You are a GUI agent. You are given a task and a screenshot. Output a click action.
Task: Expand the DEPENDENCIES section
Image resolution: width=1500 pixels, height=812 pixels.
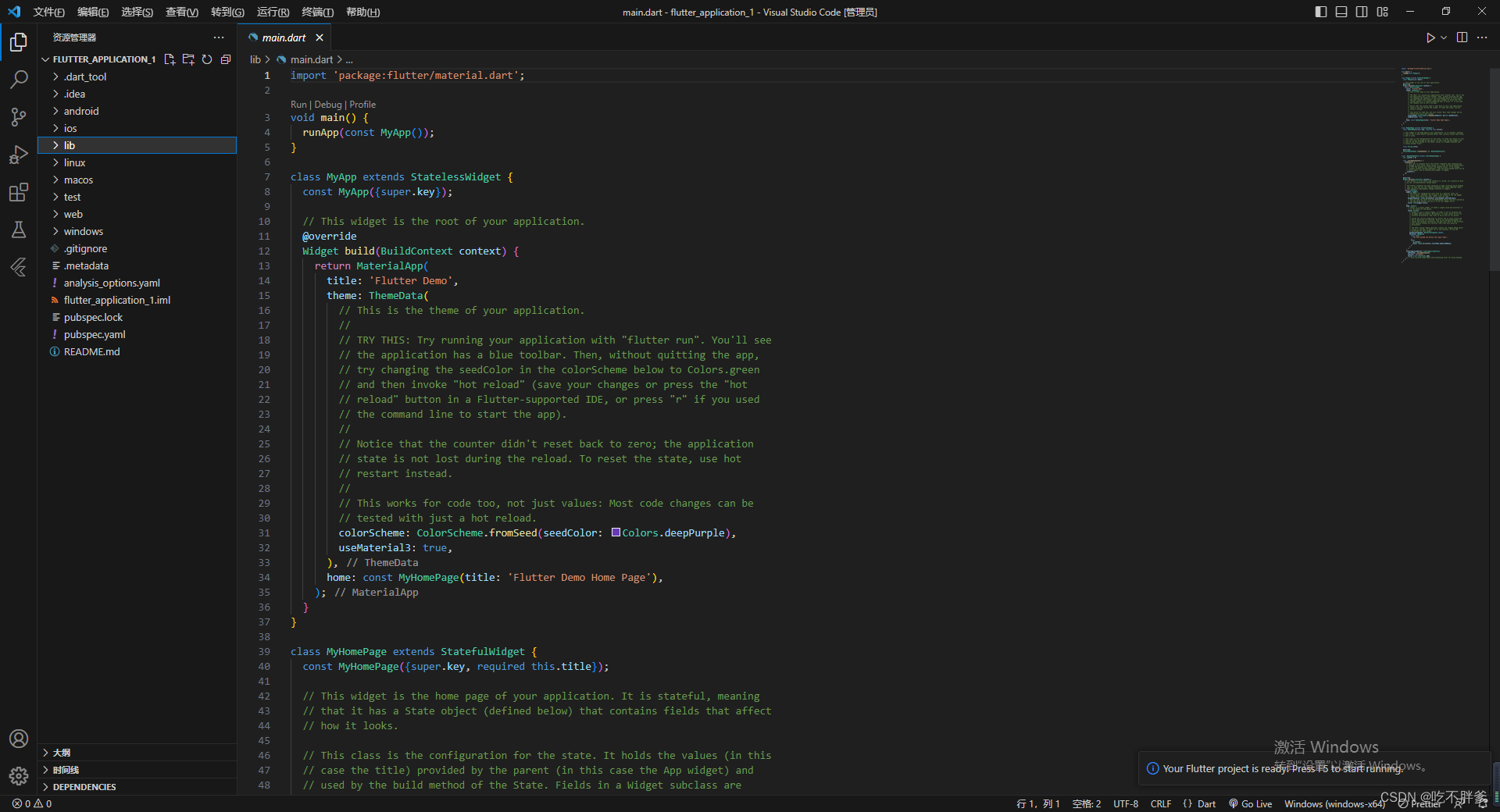click(137, 787)
